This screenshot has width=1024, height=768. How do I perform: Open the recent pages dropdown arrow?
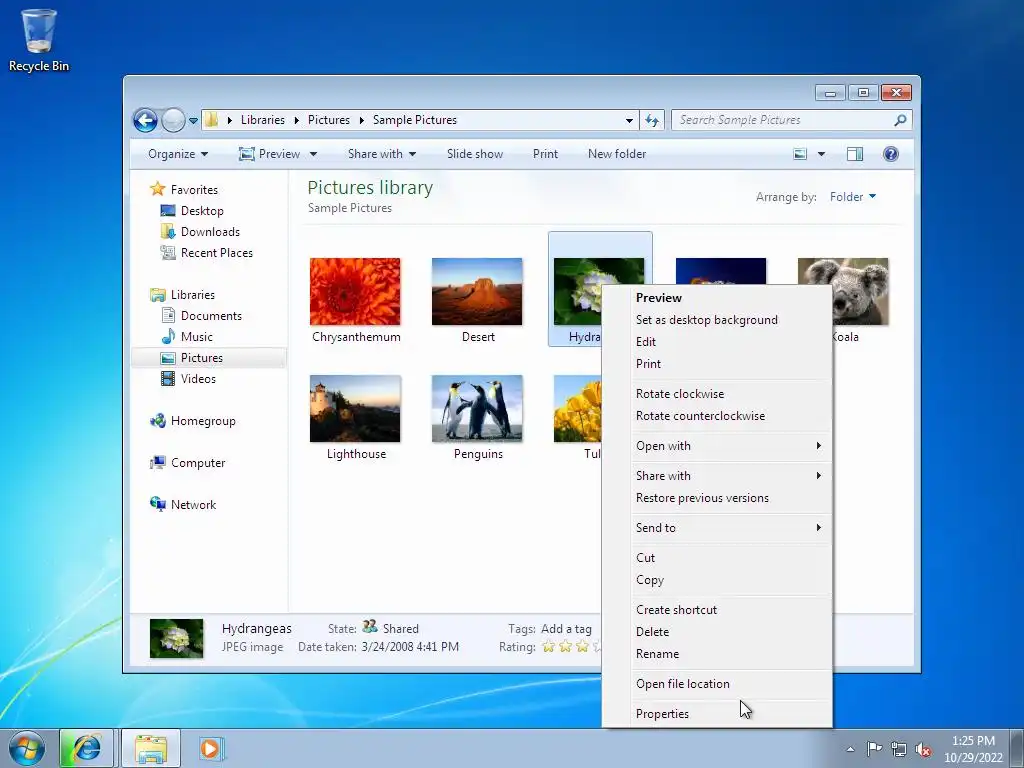(x=193, y=121)
